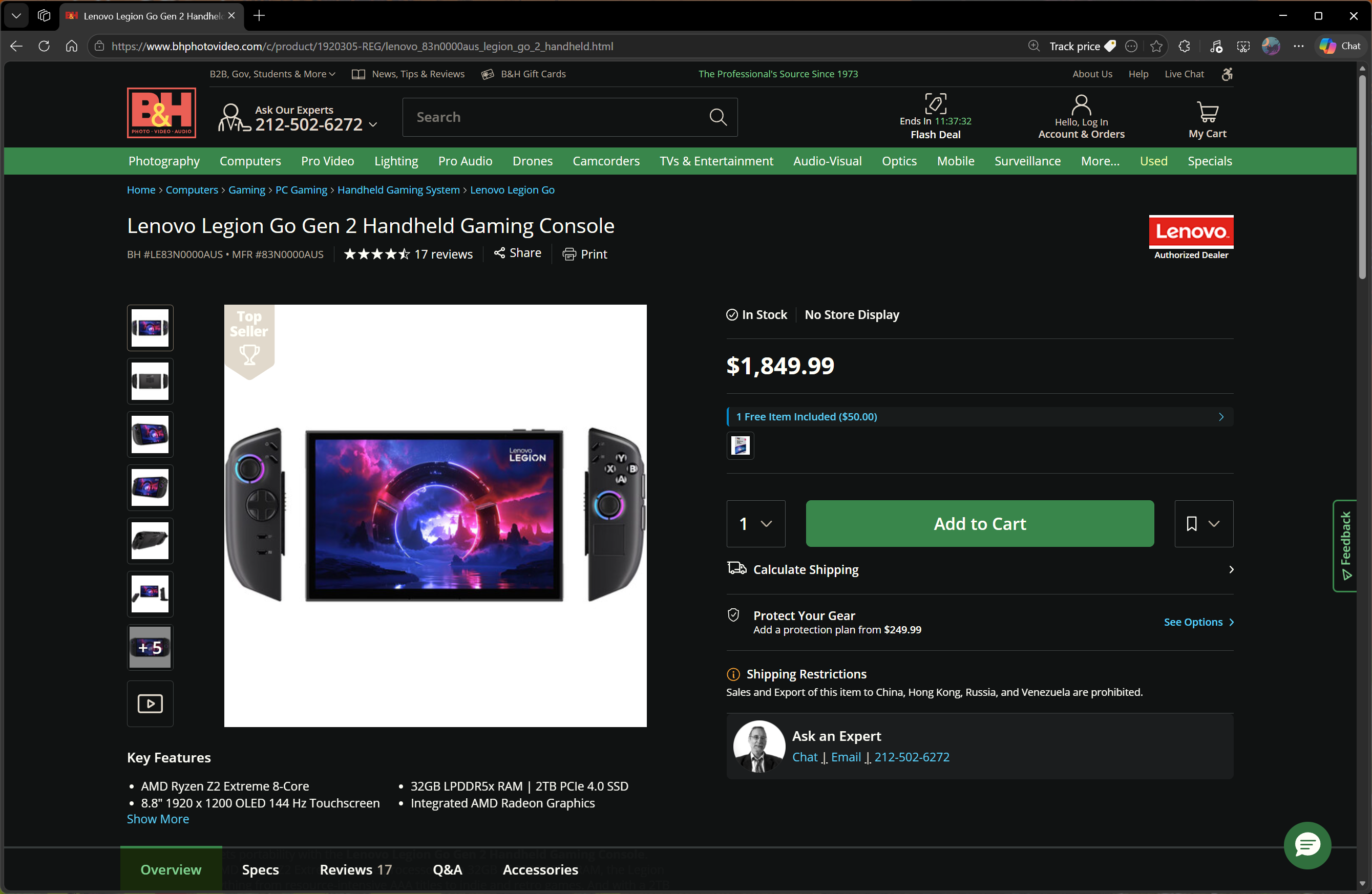The image size is (1372, 894).
Task: Click the search magnifier icon
Action: [717, 117]
